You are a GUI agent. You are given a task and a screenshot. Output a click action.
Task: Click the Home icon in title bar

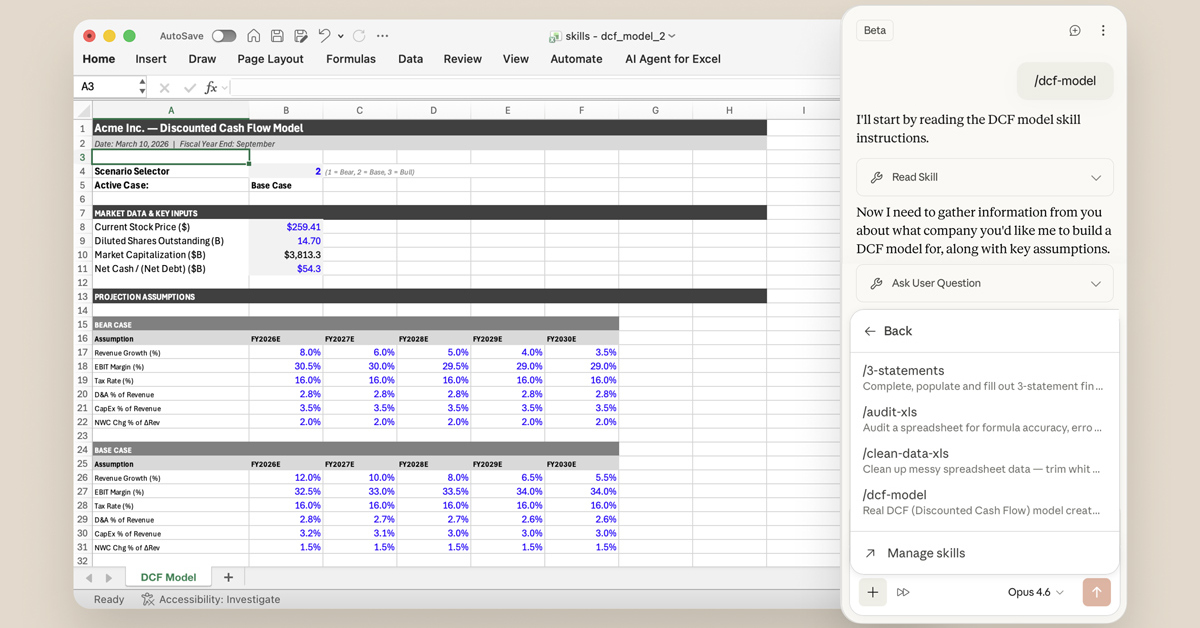(x=254, y=36)
